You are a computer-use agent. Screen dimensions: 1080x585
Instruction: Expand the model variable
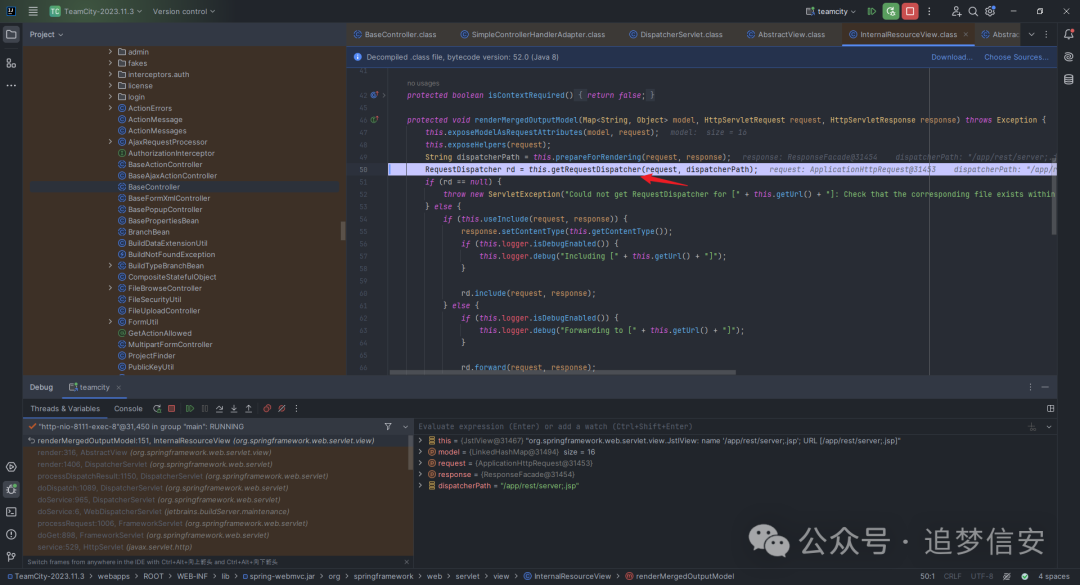420,452
